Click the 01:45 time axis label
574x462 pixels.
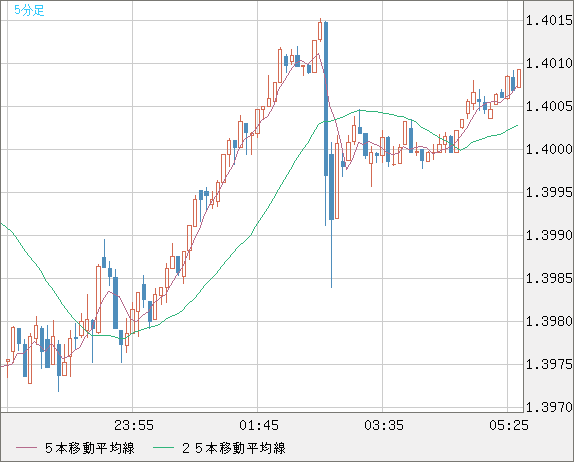tap(259, 425)
